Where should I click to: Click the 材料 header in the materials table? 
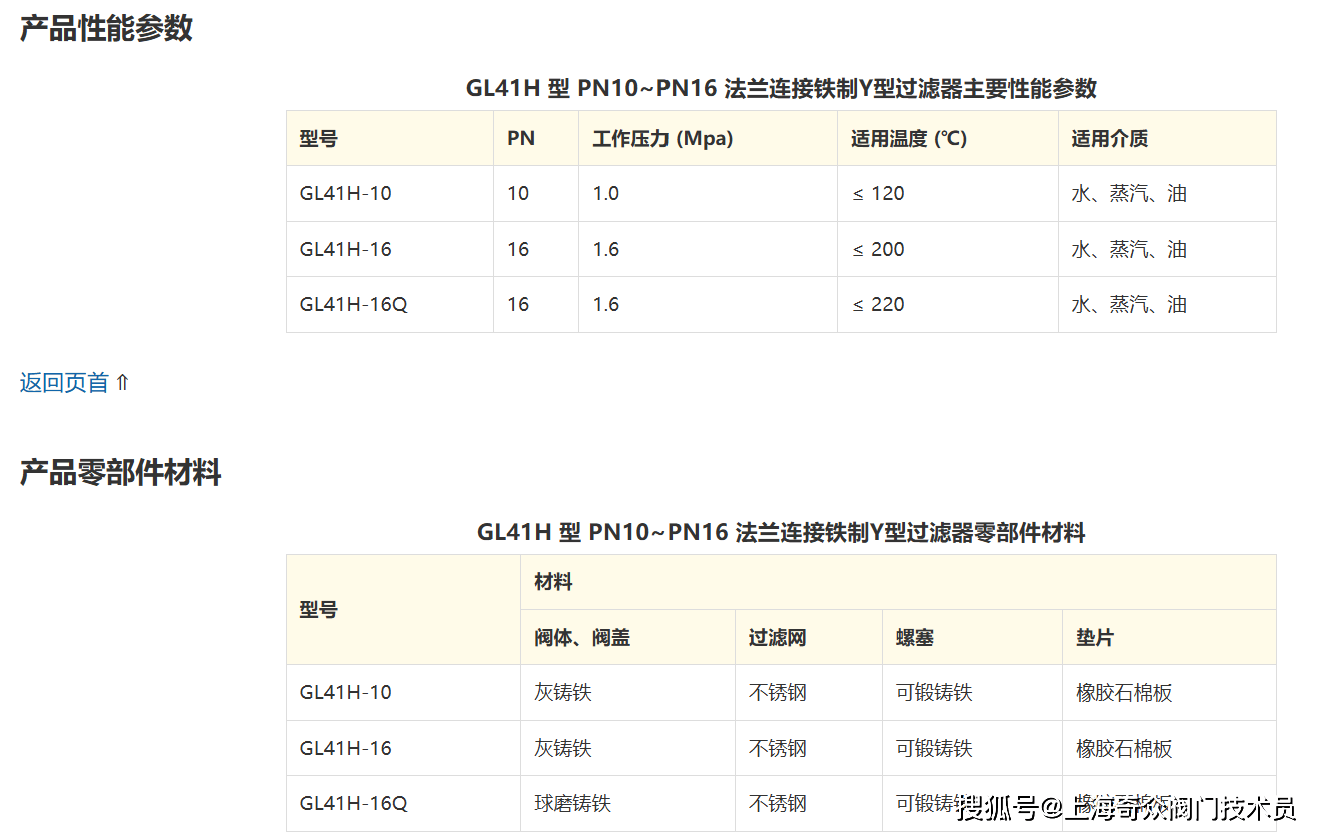(554, 582)
